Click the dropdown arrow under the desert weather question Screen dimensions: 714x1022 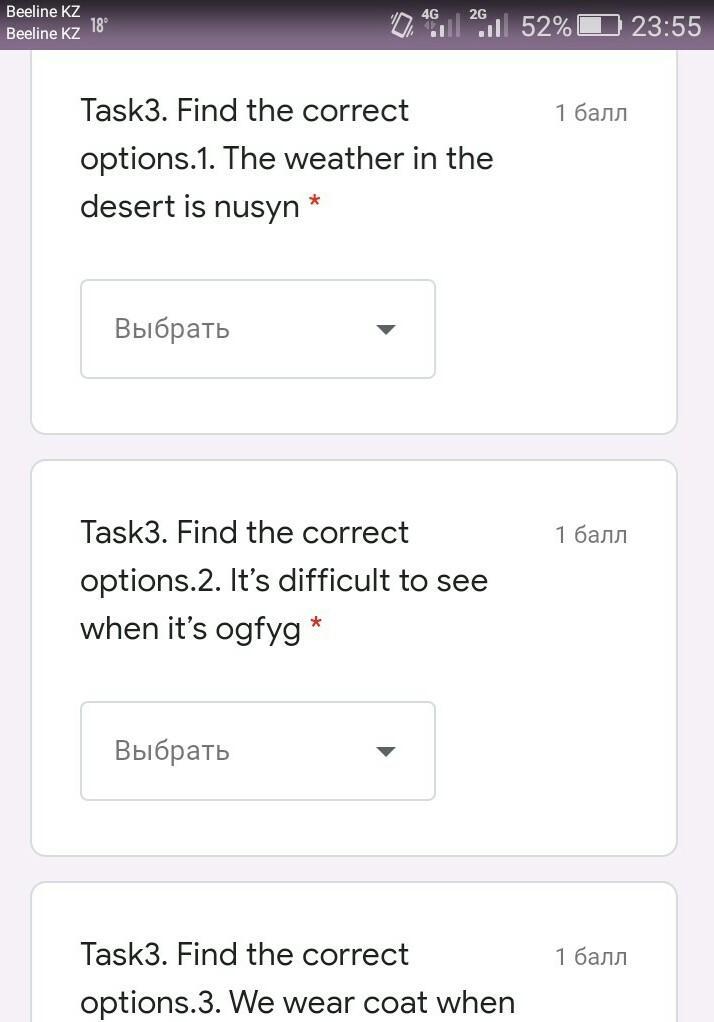pyautogui.click(x=386, y=329)
